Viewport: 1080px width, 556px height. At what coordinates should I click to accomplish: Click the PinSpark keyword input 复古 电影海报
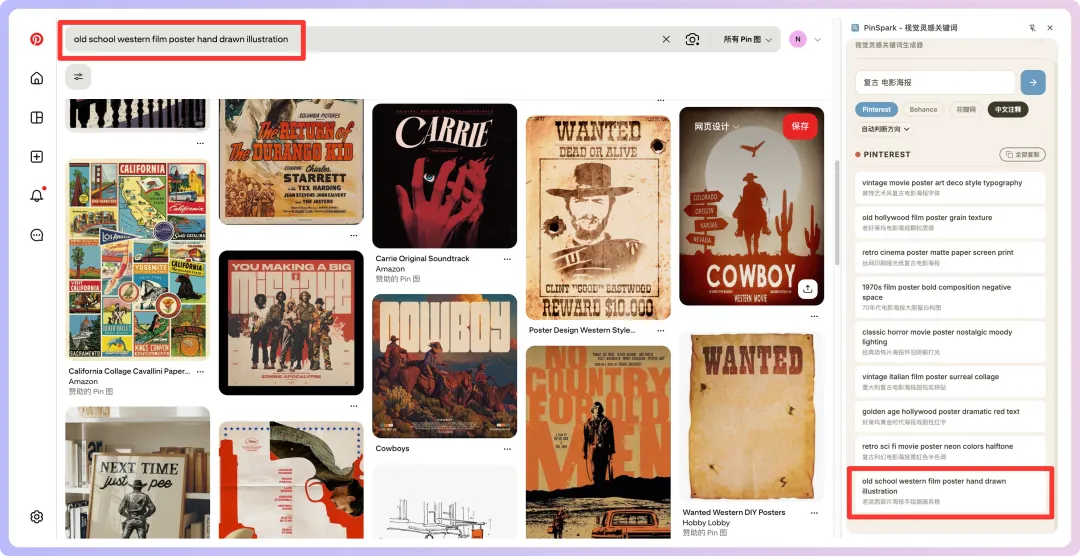tap(935, 82)
